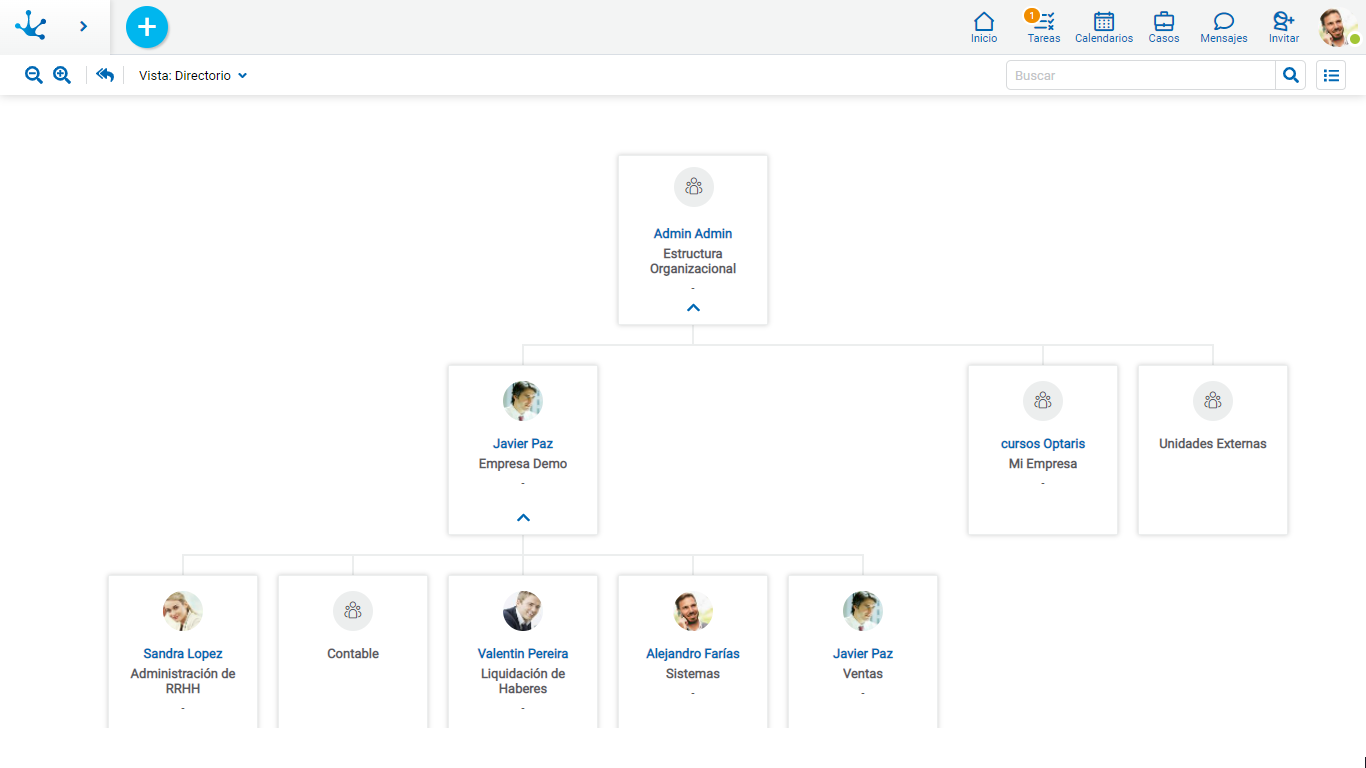Switch to list view with the list icon

click(1330, 74)
